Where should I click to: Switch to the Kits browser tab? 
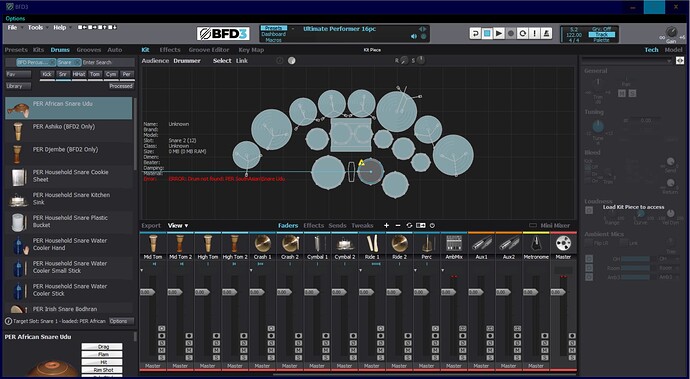click(39, 50)
